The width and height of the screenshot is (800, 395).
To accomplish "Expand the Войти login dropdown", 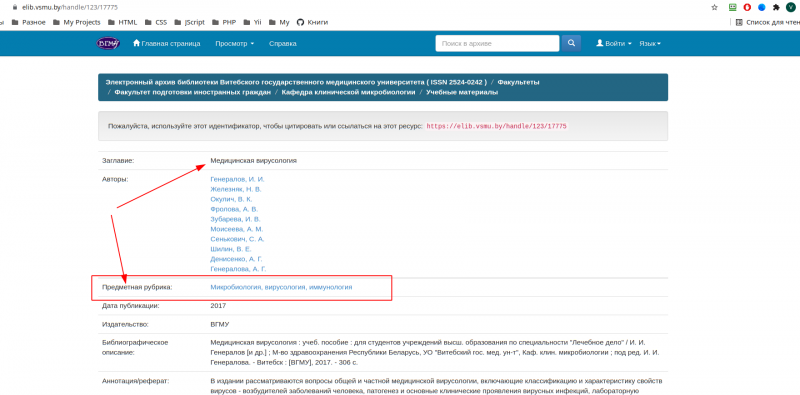I will click(614, 43).
